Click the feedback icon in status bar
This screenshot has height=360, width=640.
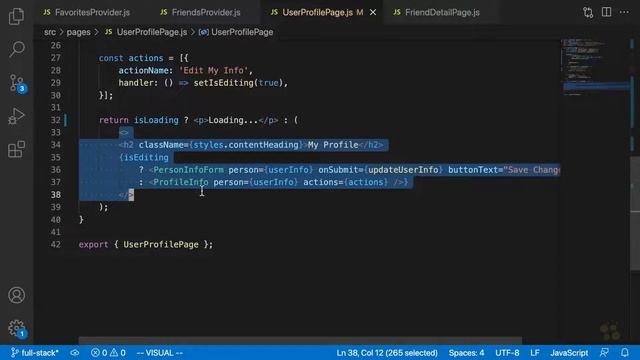[604, 353]
